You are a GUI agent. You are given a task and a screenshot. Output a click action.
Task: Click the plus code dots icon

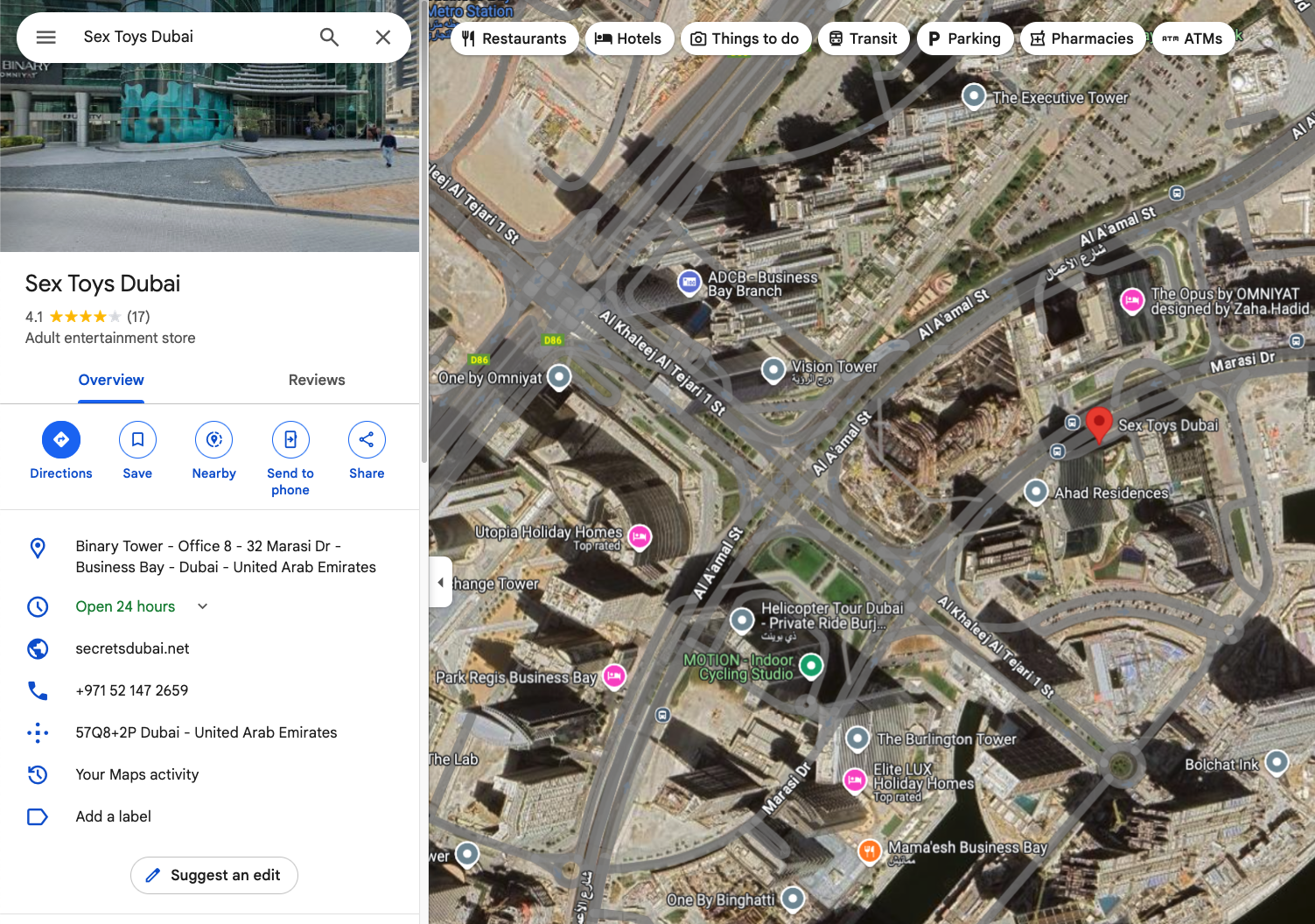click(38, 732)
